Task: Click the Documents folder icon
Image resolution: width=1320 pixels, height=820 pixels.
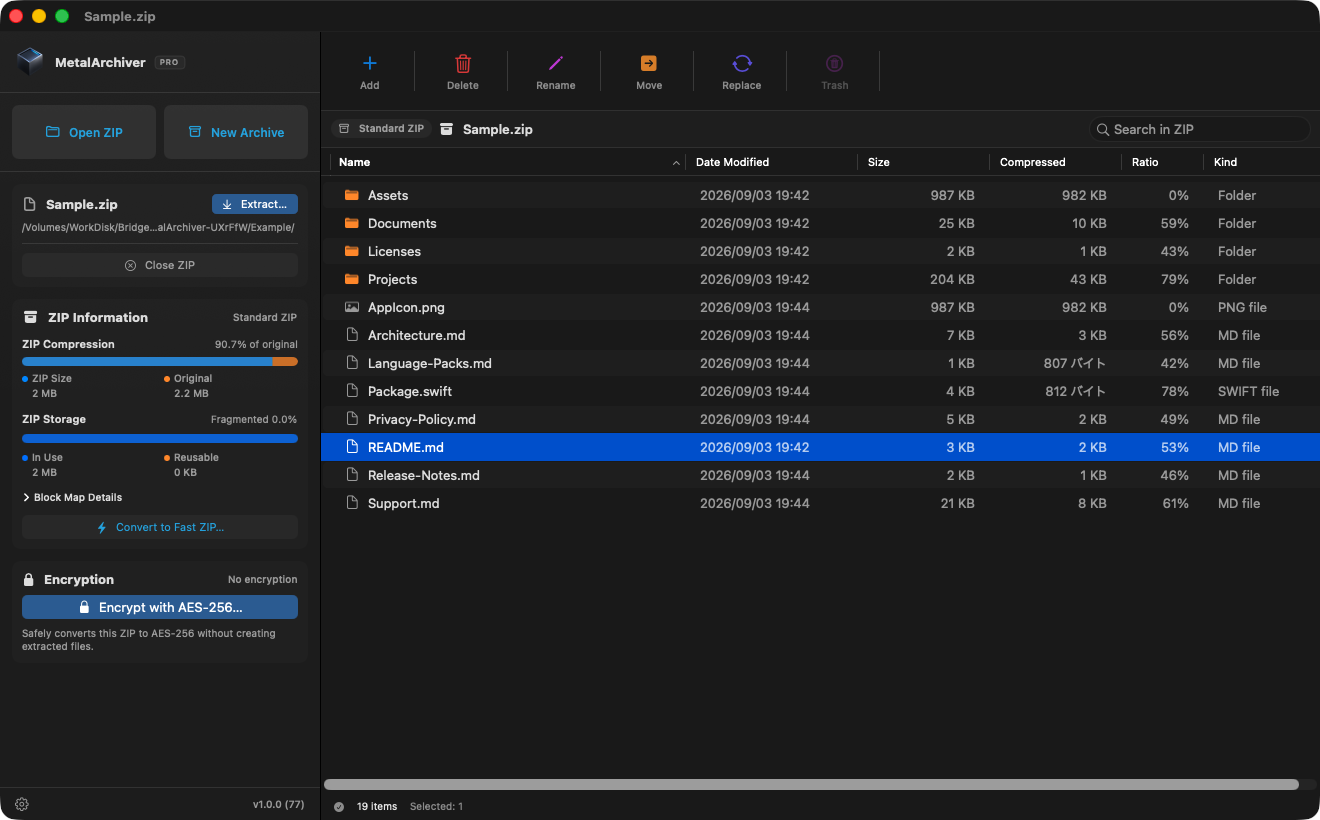Action: (x=351, y=223)
